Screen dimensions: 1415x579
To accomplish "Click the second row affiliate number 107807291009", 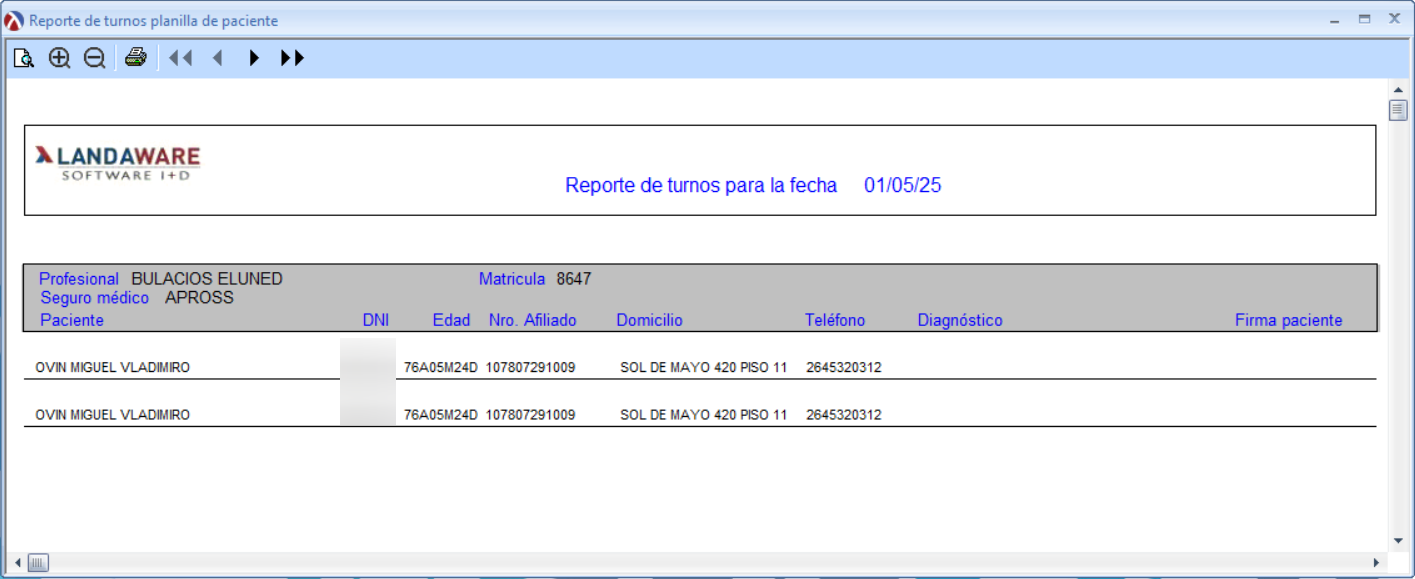I will tap(531, 414).
